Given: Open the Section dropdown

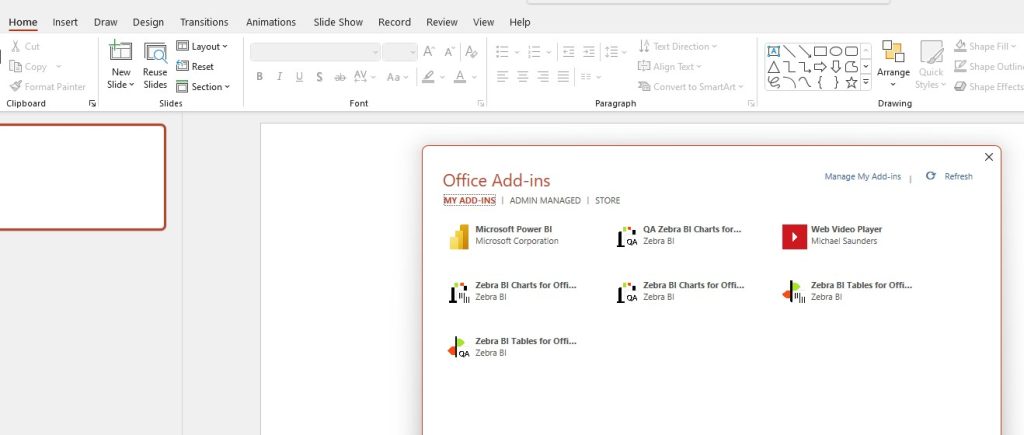Looking at the screenshot, I should 203,86.
